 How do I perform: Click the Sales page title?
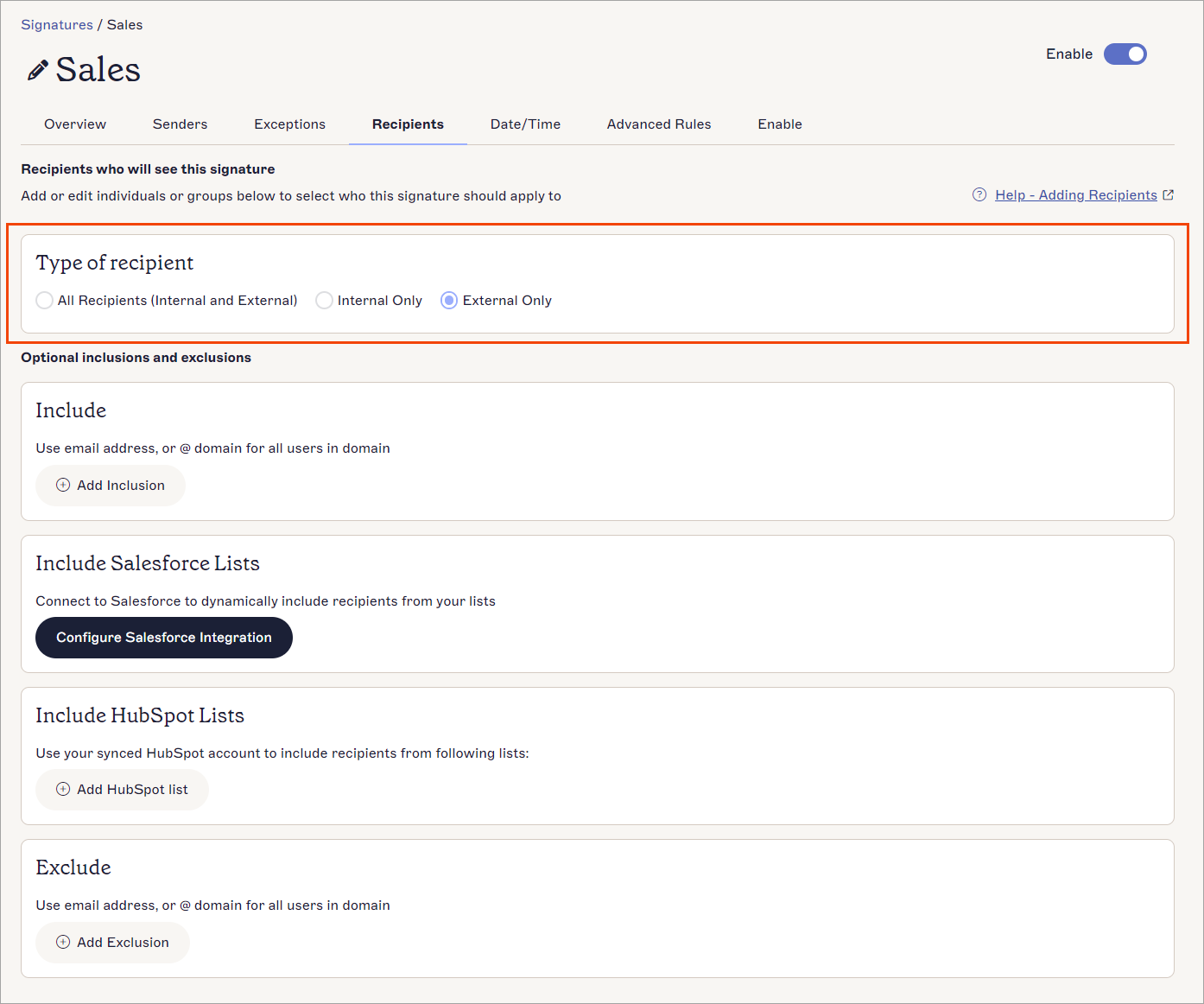[x=98, y=70]
